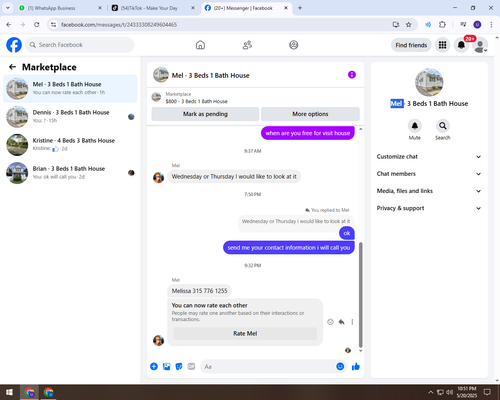Open Brian - 3 Beds 1 Bath House chat
The image size is (500, 400).
coord(70,173)
